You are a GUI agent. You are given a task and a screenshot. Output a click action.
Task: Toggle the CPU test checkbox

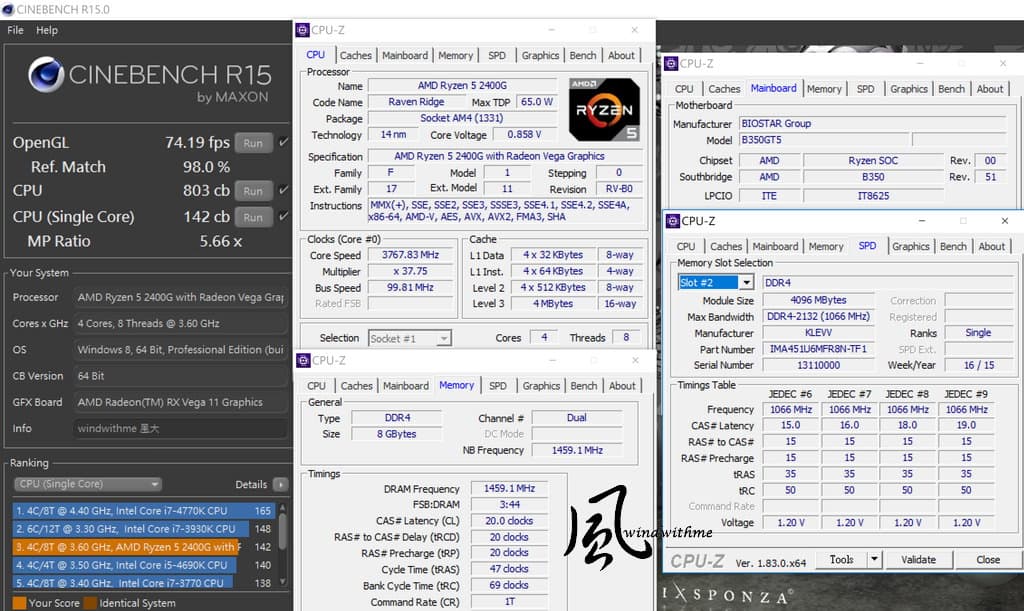click(283, 190)
